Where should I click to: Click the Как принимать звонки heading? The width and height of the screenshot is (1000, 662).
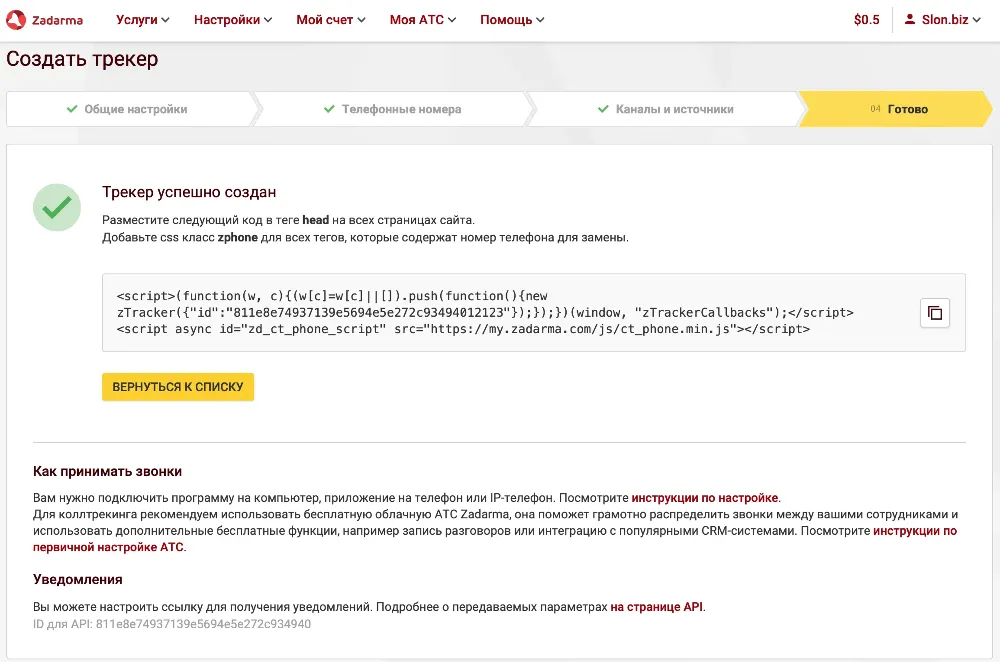(x=107, y=471)
